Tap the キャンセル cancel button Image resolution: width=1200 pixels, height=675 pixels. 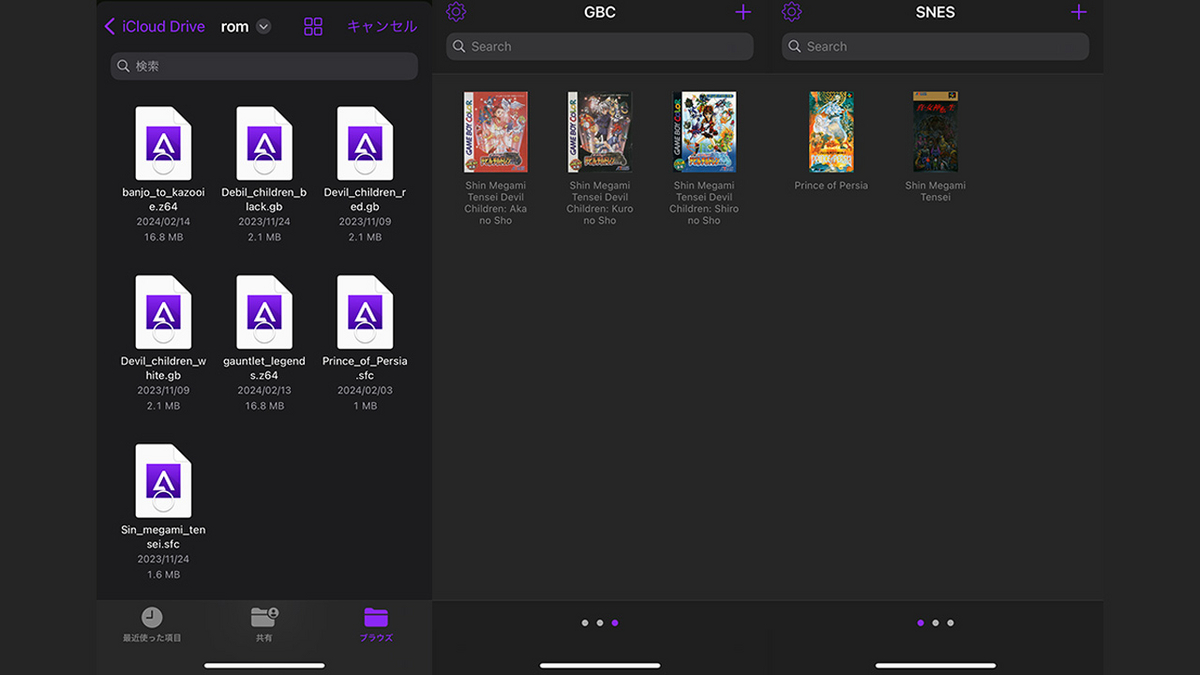click(382, 27)
